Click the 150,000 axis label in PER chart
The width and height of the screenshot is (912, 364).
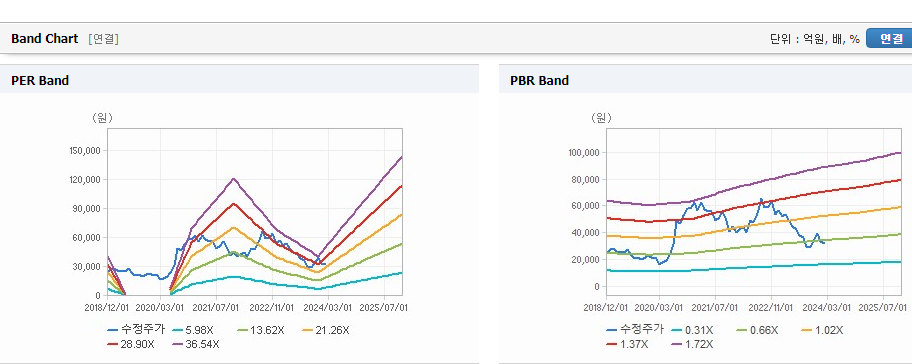(86, 151)
